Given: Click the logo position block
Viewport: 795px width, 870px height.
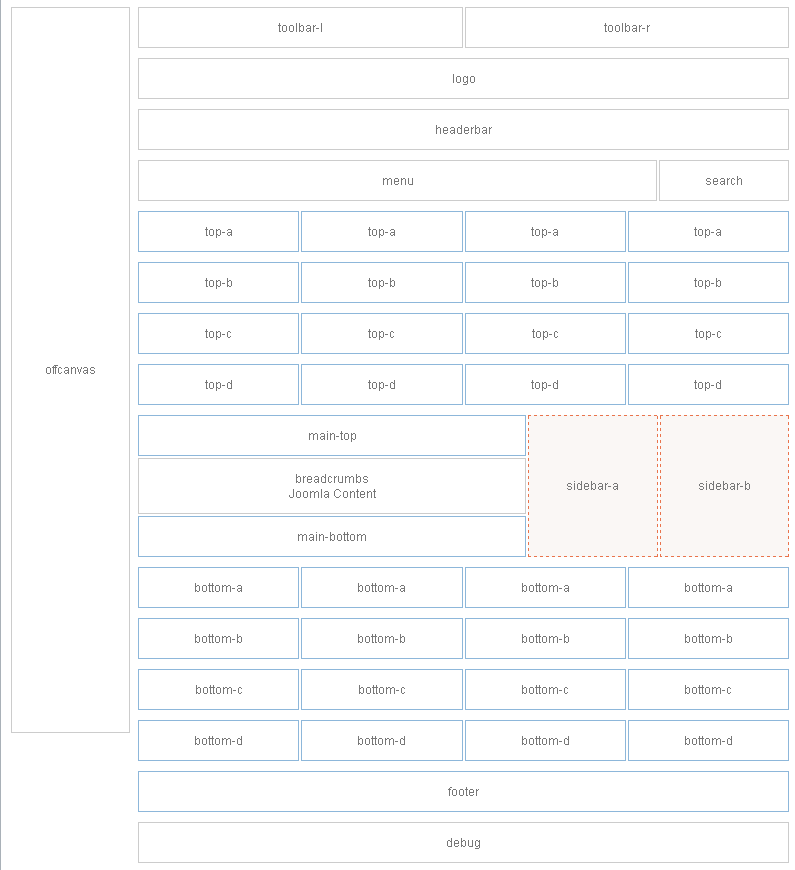Looking at the screenshot, I should click(463, 79).
